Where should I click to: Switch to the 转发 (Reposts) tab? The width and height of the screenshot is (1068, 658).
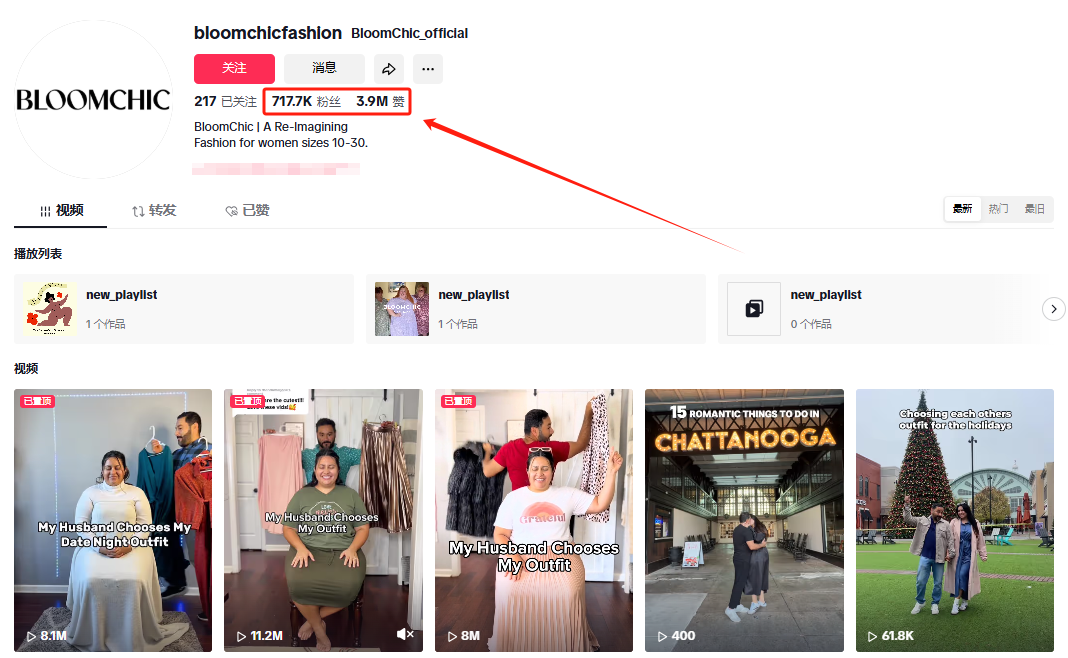point(154,210)
